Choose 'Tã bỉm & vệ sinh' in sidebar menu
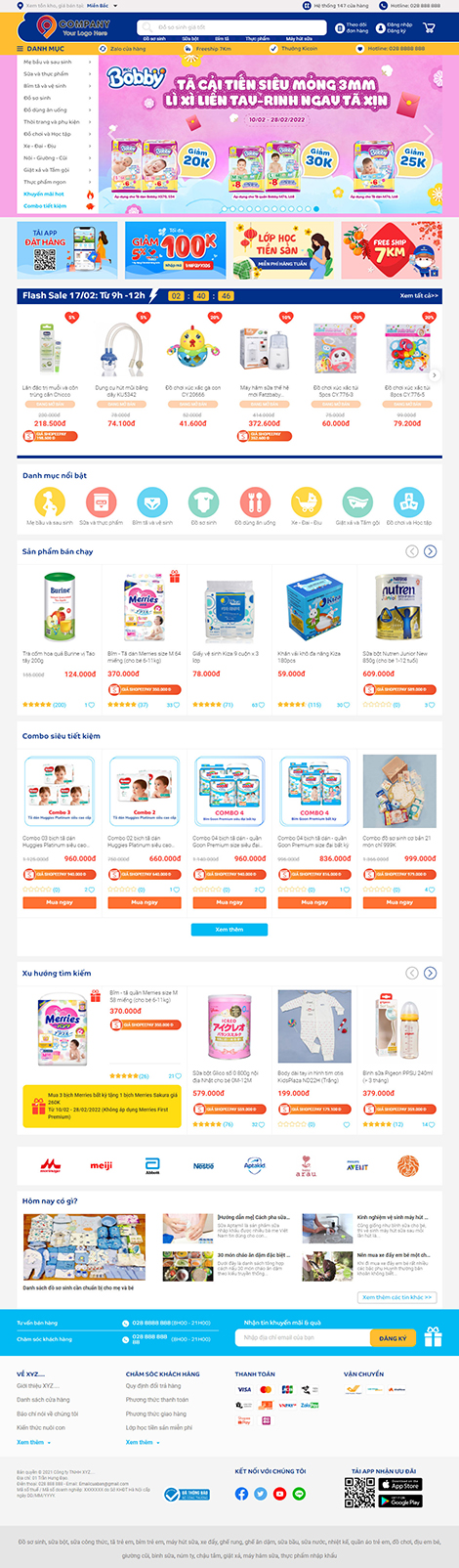This screenshot has height=1568, width=459. (59, 86)
